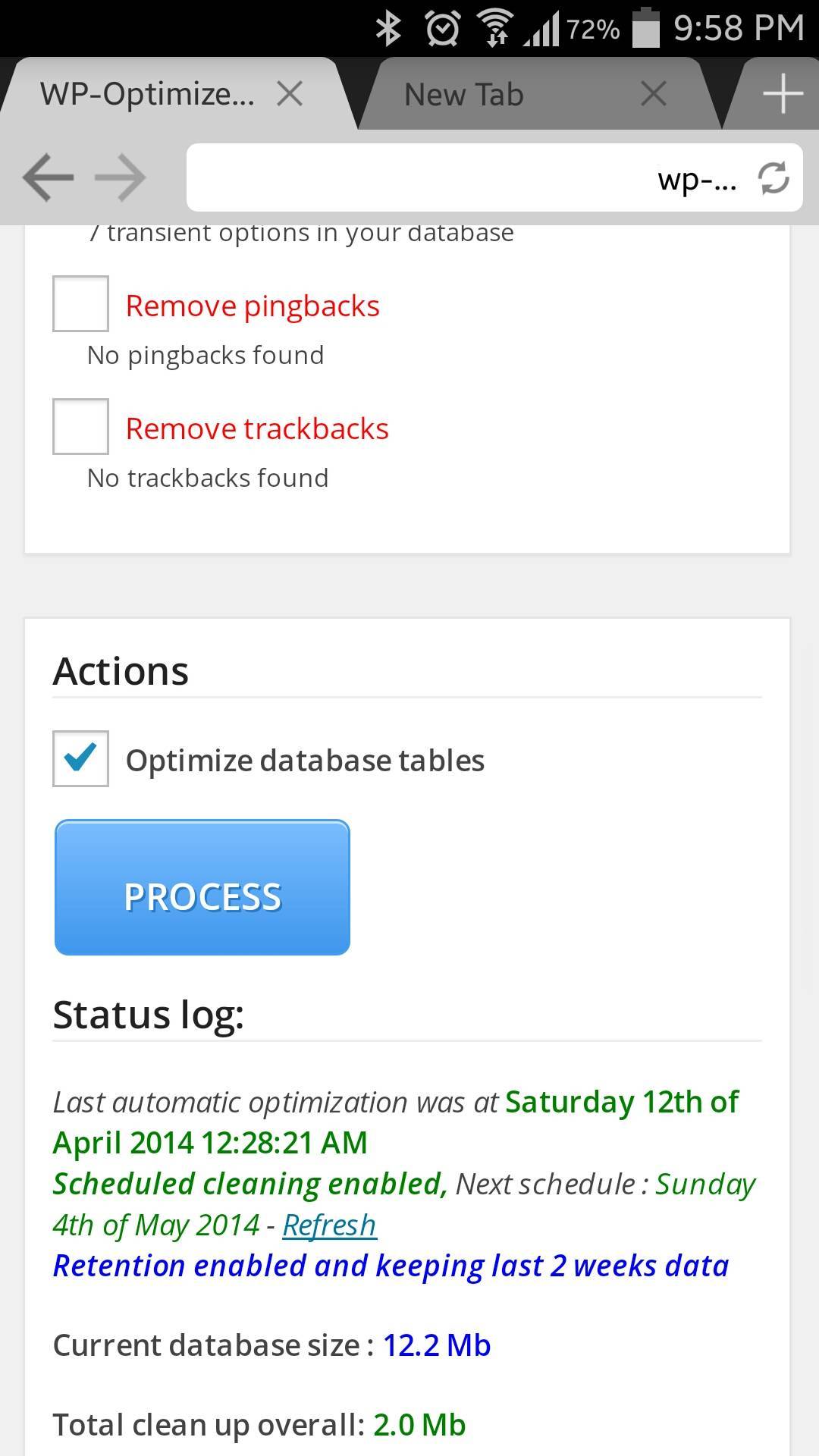Switch to the WP-Optimize tab
This screenshot has width=819, height=1456.
coord(148,95)
